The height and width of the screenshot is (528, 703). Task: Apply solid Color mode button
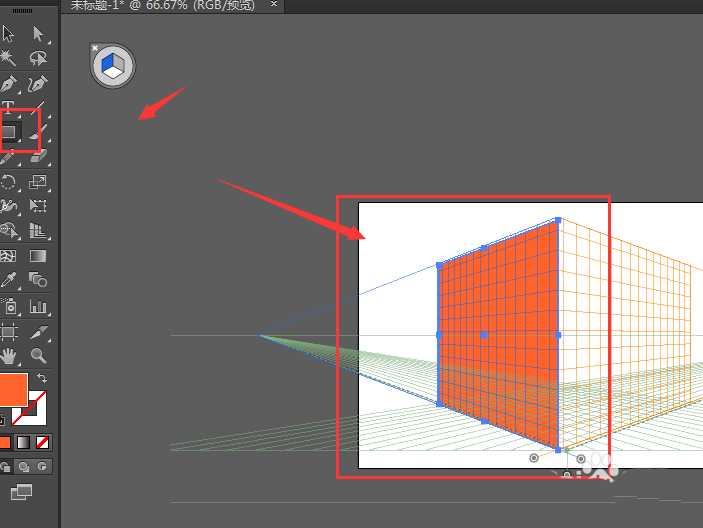click(x=4, y=442)
